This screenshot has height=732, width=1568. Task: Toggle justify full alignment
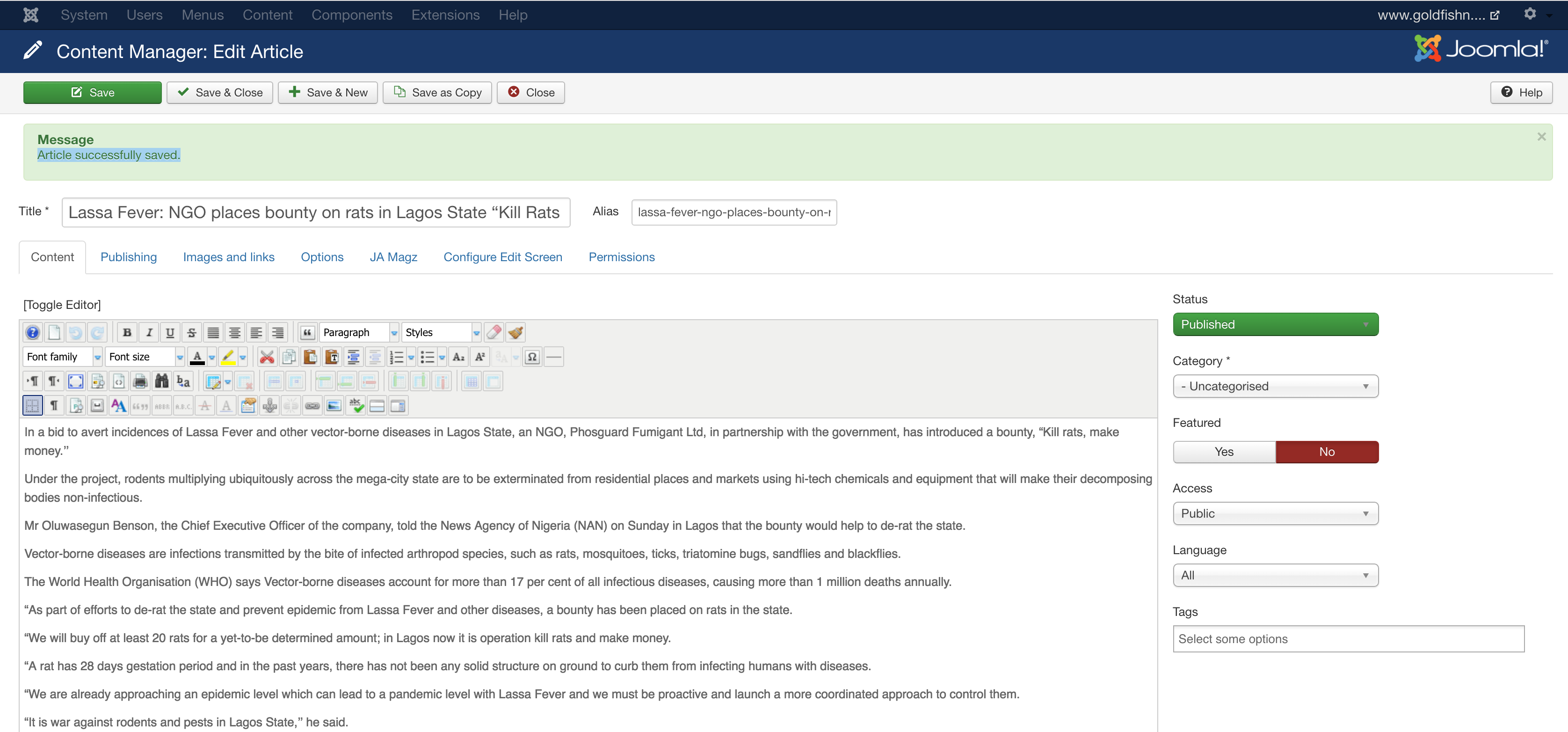point(213,332)
